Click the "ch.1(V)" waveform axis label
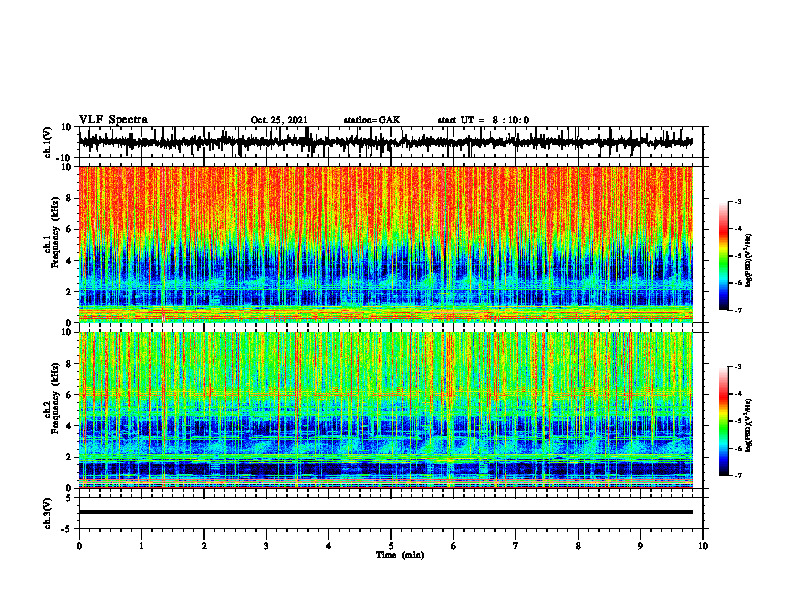The height and width of the screenshot is (612, 792). point(48,142)
